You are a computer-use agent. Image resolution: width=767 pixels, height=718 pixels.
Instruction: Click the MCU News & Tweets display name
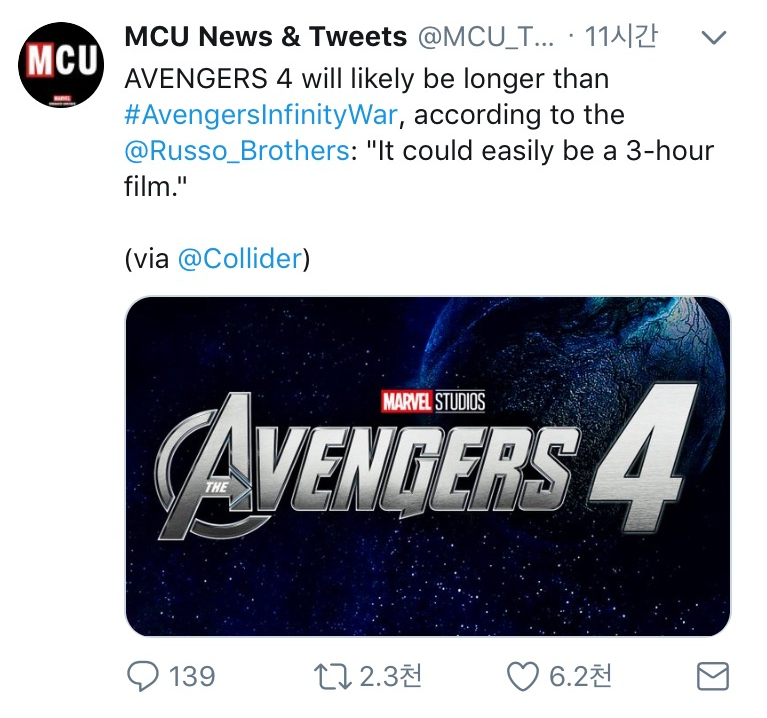tap(265, 38)
